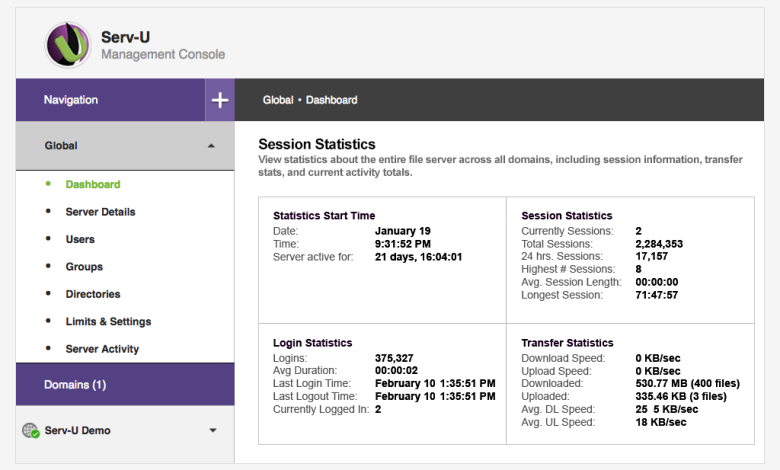The width and height of the screenshot is (780, 470).
Task: Click the plus icon beside Navigation
Action: tap(220, 100)
